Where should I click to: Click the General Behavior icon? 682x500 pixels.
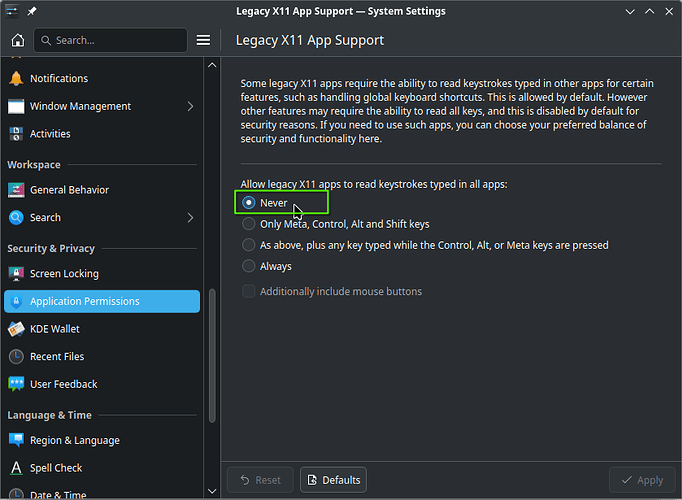(16, 190)
